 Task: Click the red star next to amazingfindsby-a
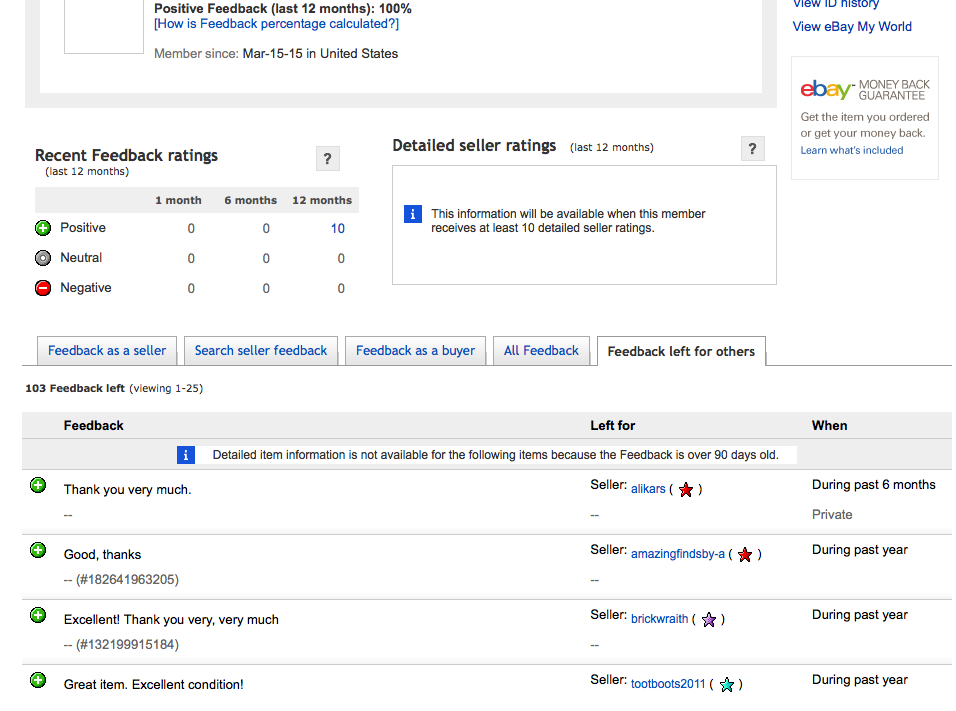745,555
